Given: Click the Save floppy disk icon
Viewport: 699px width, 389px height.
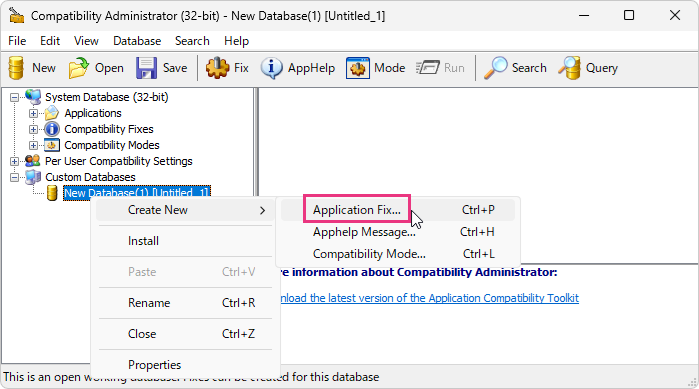Looking at the screenshot, I should tap(146, 68).
